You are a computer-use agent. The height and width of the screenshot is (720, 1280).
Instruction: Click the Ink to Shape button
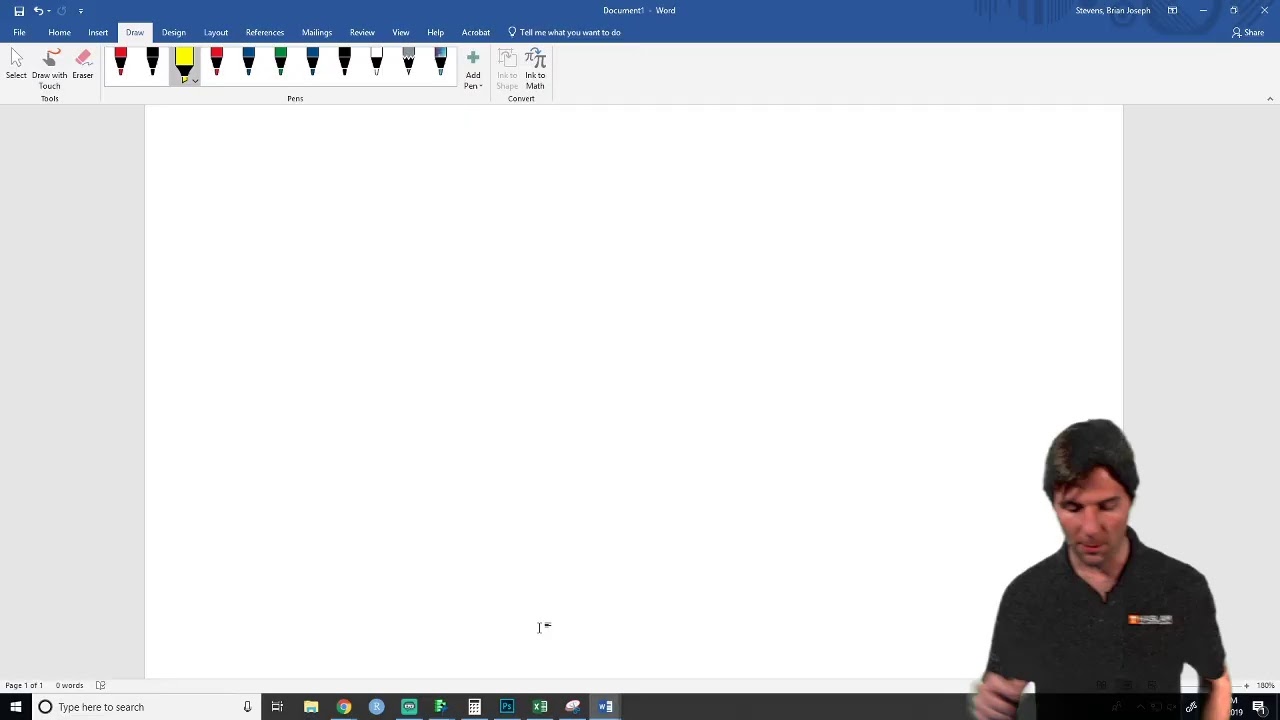click(x=507, y=70)
